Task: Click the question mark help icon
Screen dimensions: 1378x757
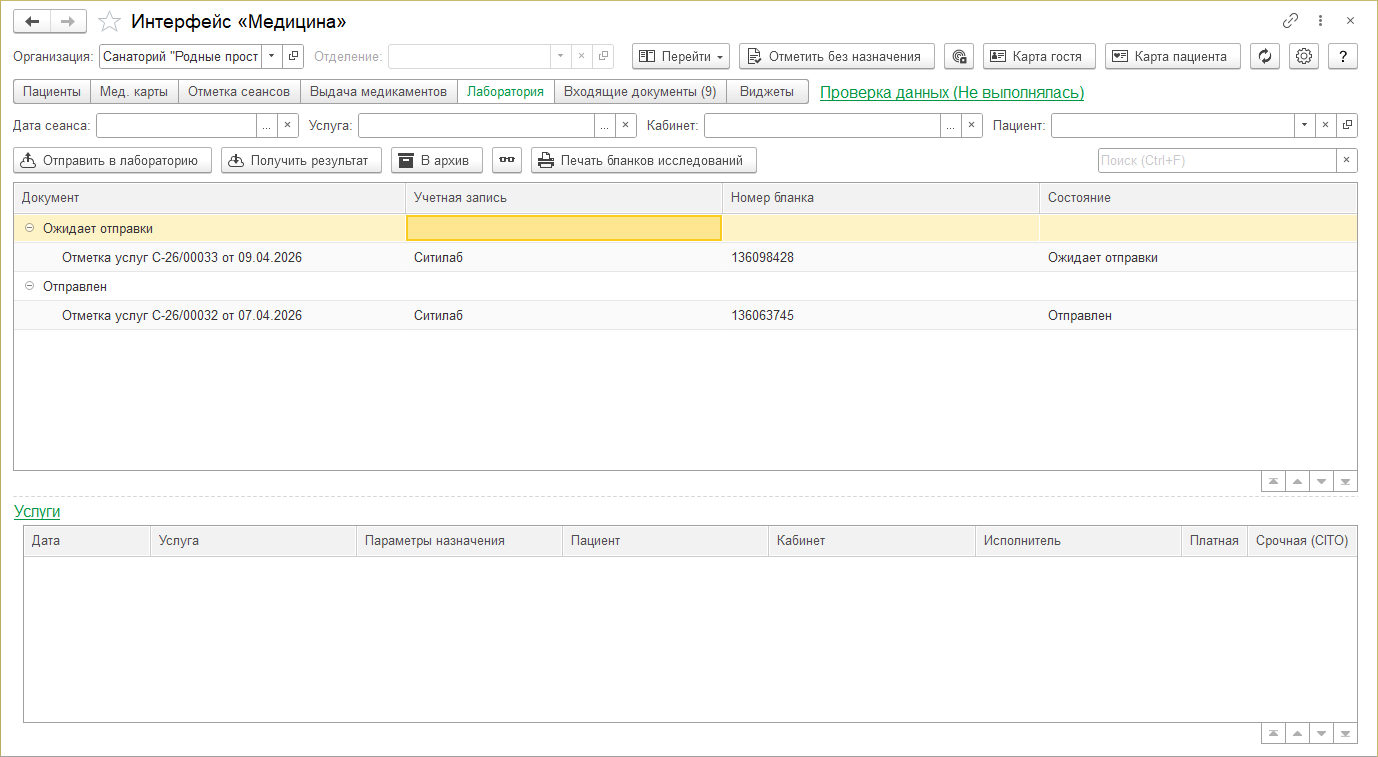Action: coord(1343,57)
